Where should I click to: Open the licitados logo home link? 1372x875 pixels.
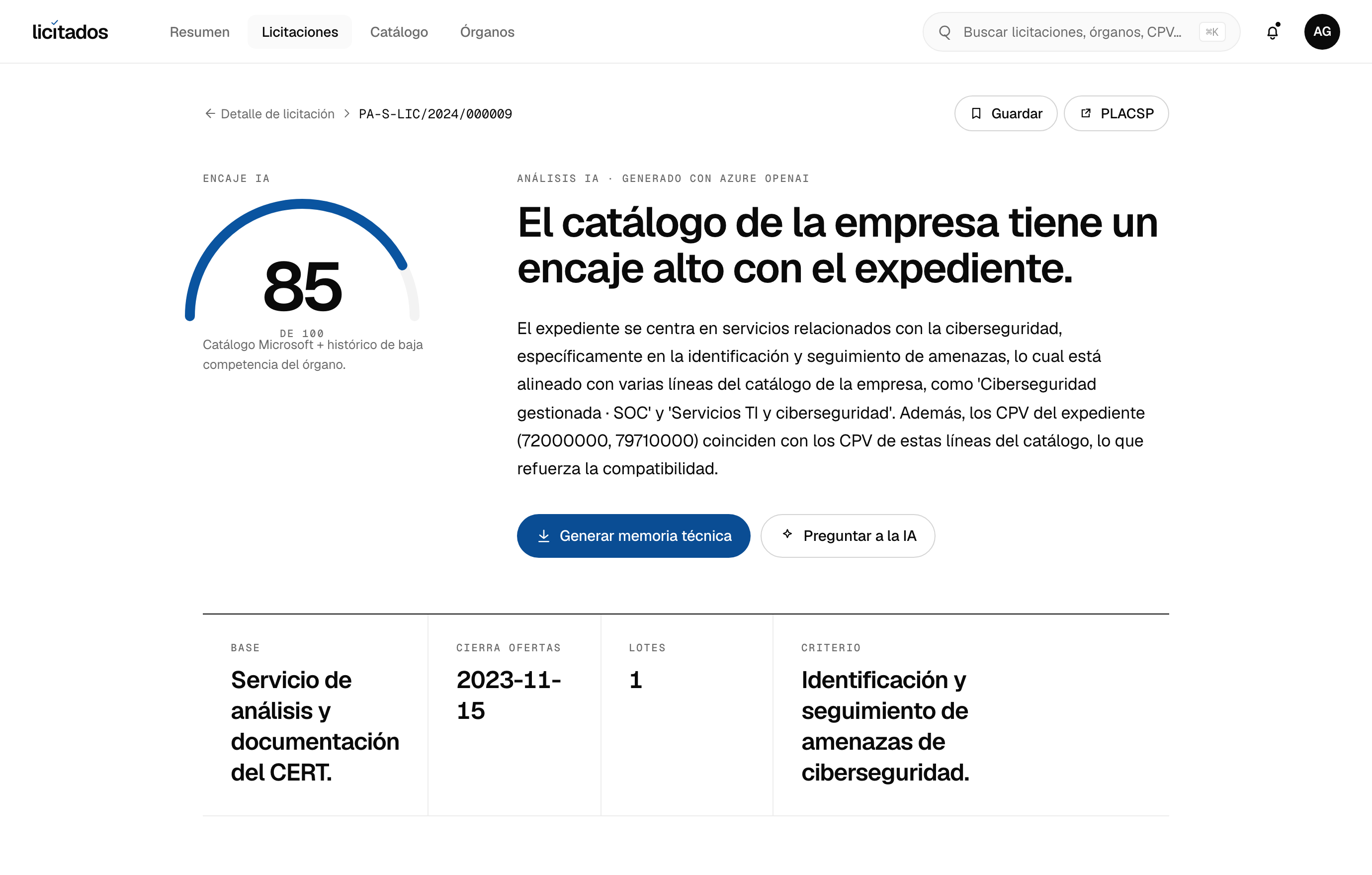pyautogui.click(x=70, y=31)
